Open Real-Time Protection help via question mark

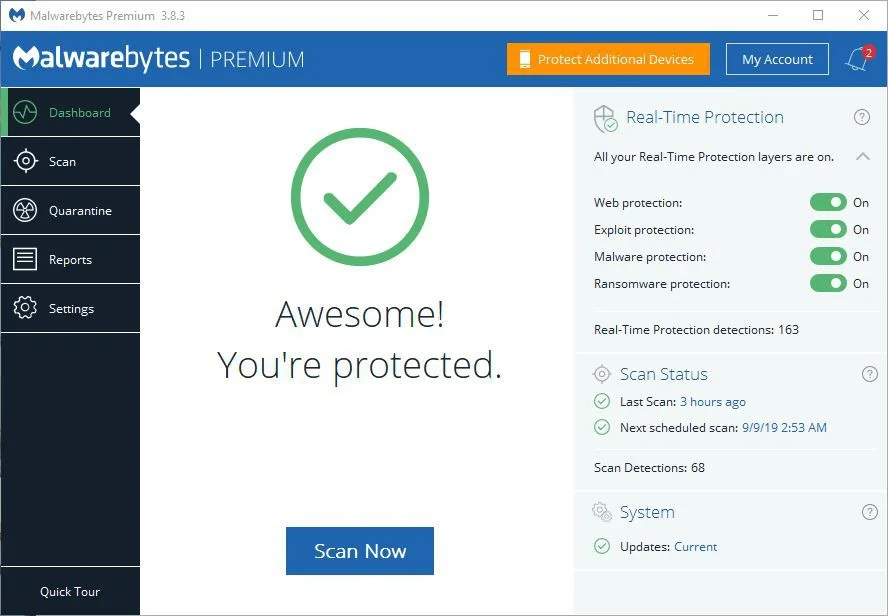(862, 118)
